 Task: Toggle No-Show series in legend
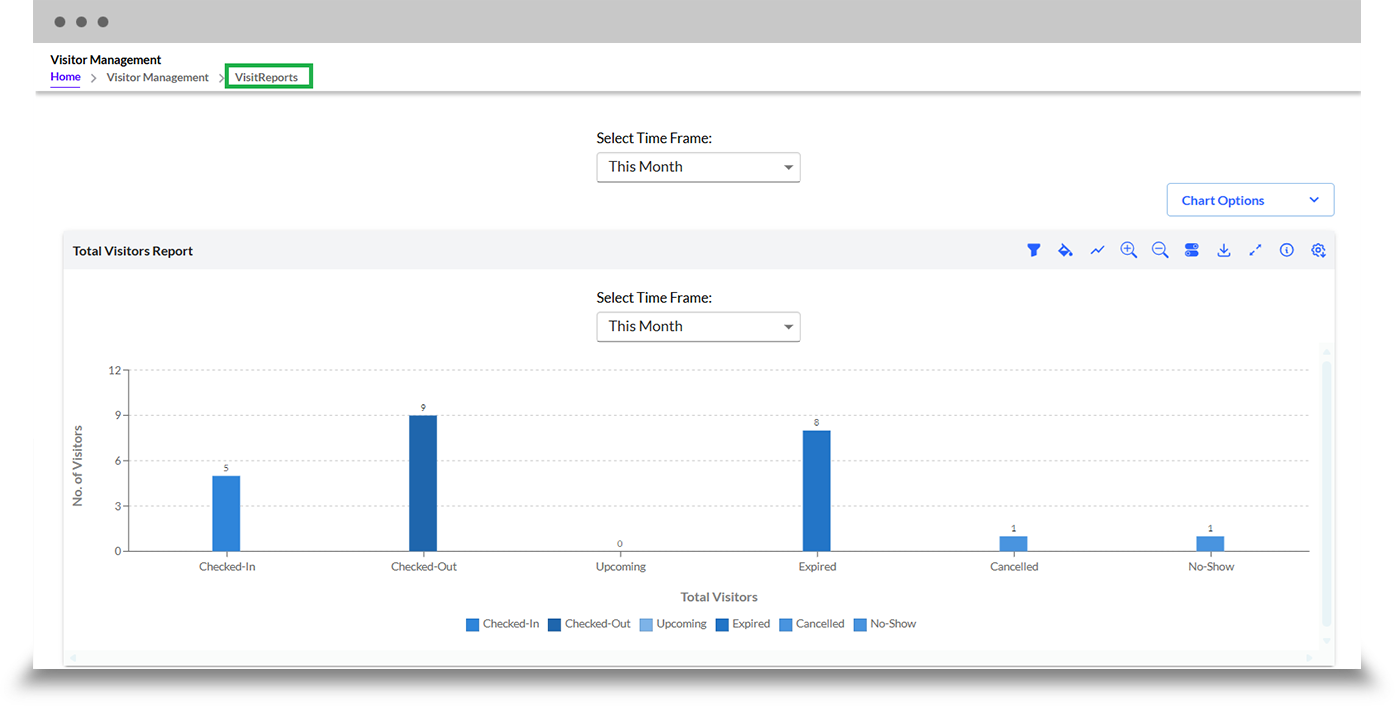tap(885, 624)
